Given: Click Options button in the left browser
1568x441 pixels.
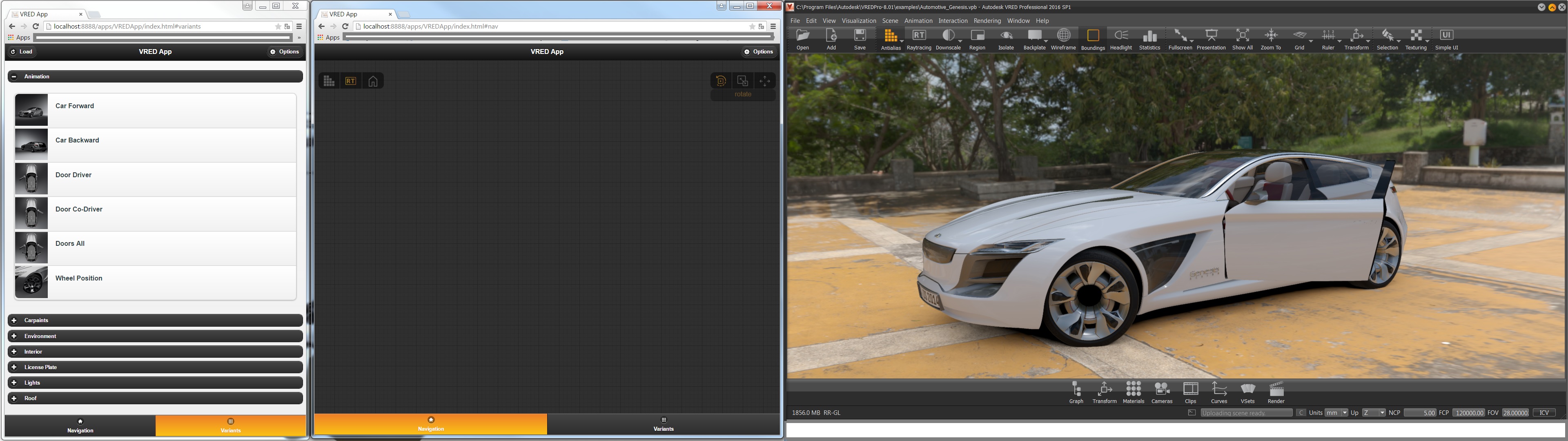Looking at the screenshot, I should (285, 52).
